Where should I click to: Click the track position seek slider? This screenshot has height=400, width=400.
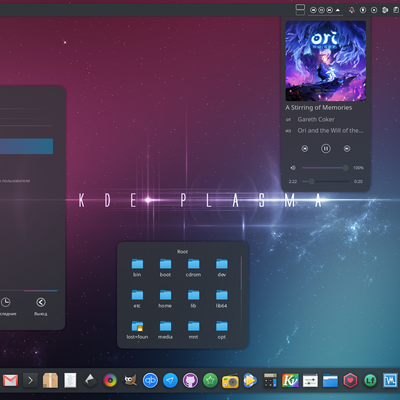pos(325,181)
